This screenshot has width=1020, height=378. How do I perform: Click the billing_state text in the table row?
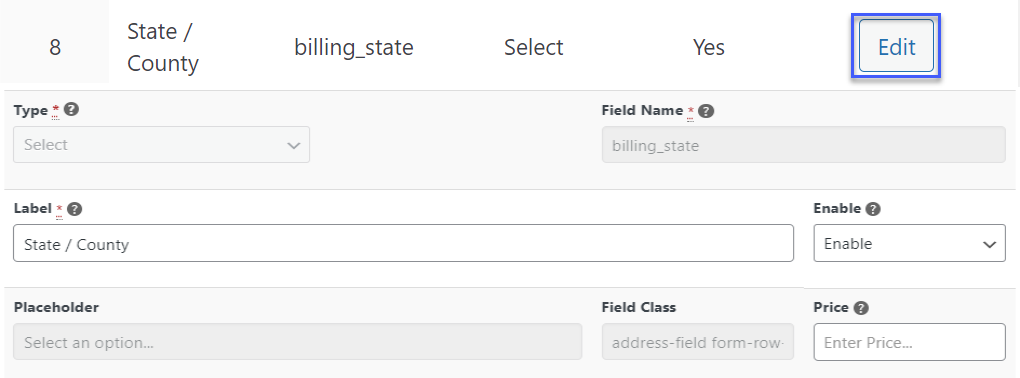click(x=354, y=47)
